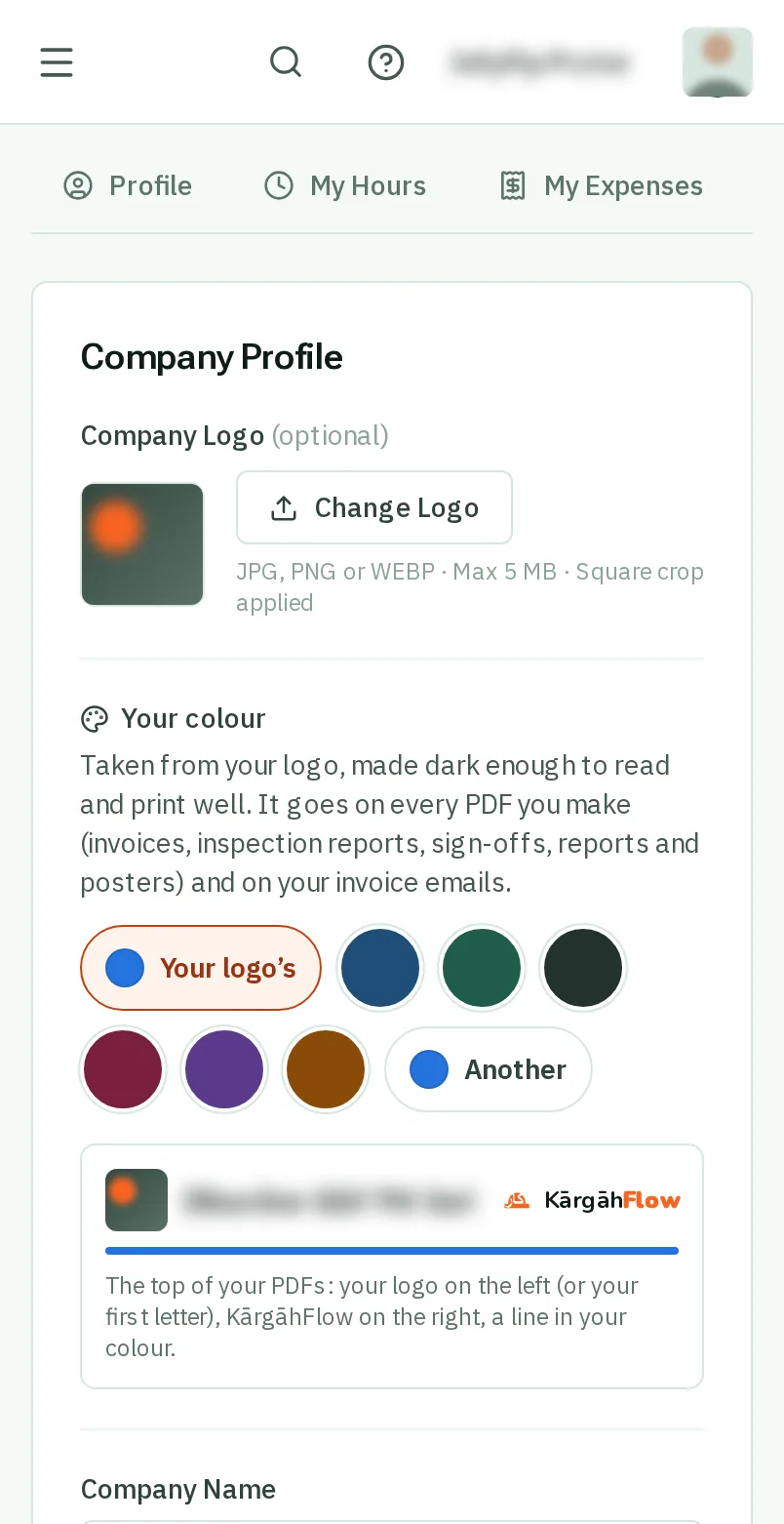Switch to the Profile tab

pyautogui.click(x=128, y=185)
